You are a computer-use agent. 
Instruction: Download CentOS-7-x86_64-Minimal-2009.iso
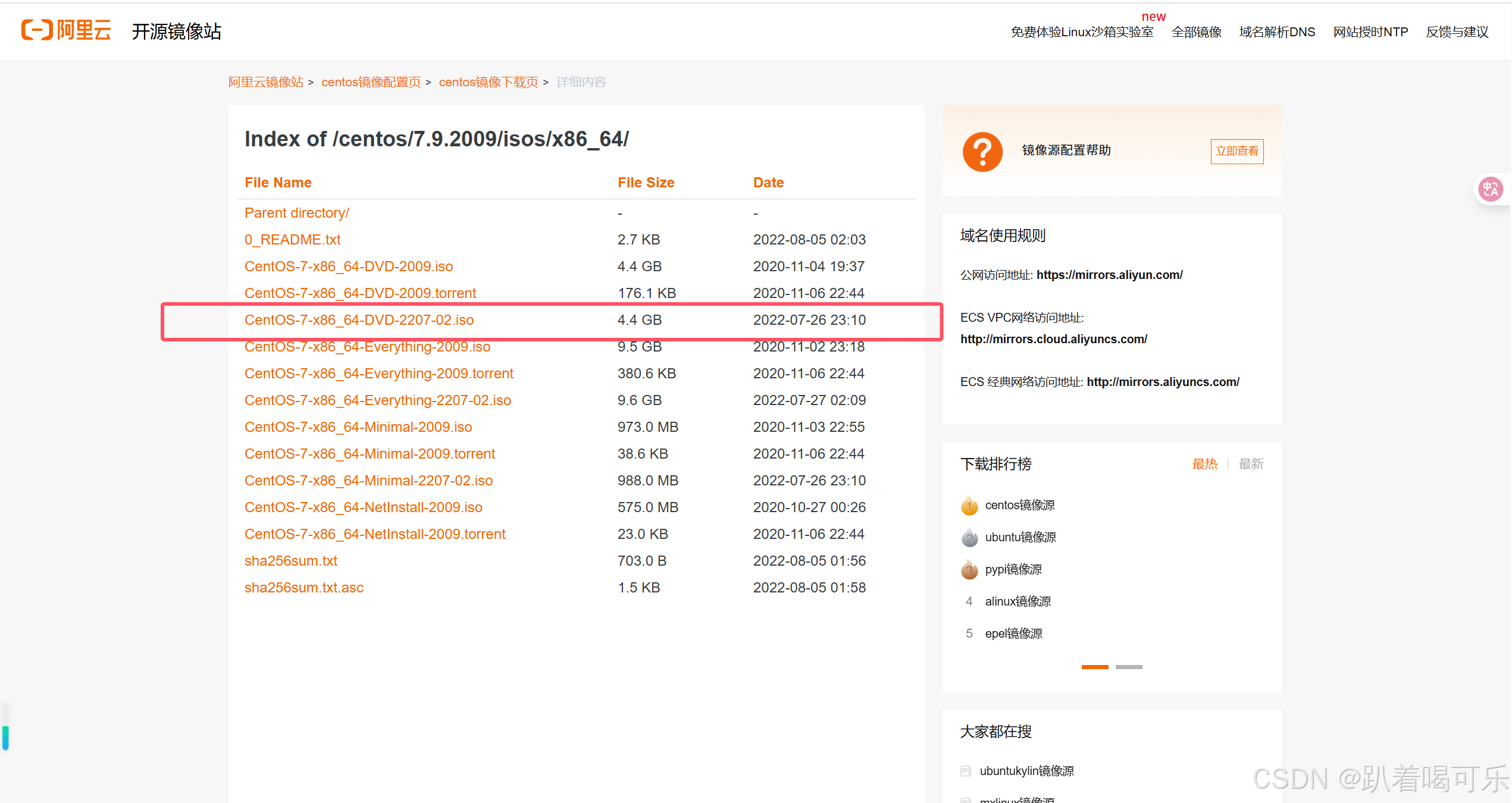point(358,427)
